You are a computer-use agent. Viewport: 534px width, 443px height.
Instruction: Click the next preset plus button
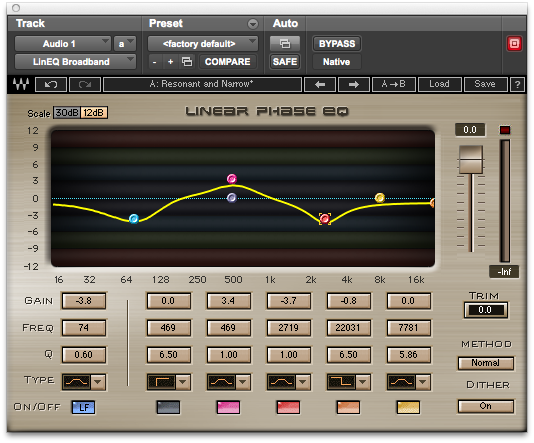pyautogui.click(x=171, y=62)
